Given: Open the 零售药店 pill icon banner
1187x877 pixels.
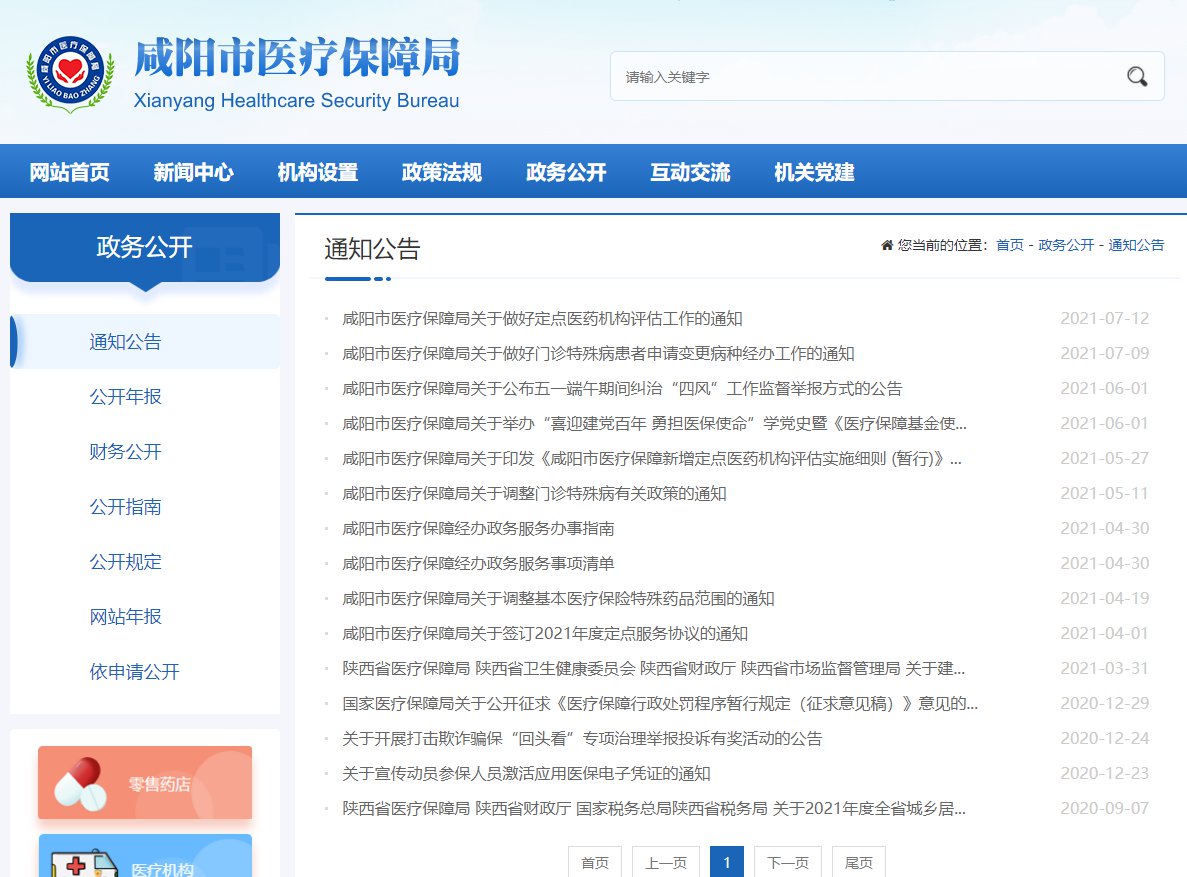Looking at the screenshot, I should [145, 782].
